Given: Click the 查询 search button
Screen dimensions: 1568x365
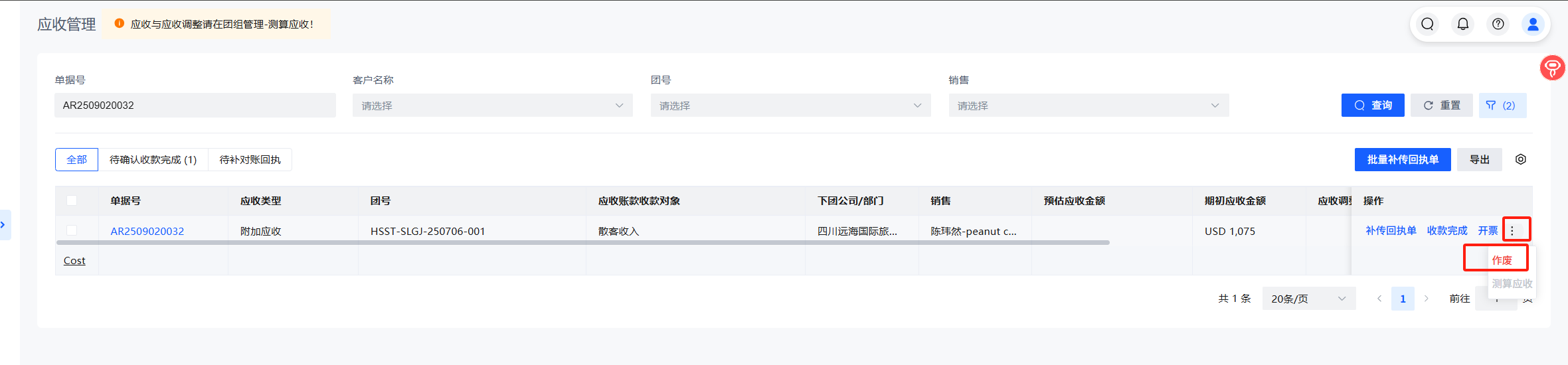Looking at the screenshot, I should pos(1372,106).
